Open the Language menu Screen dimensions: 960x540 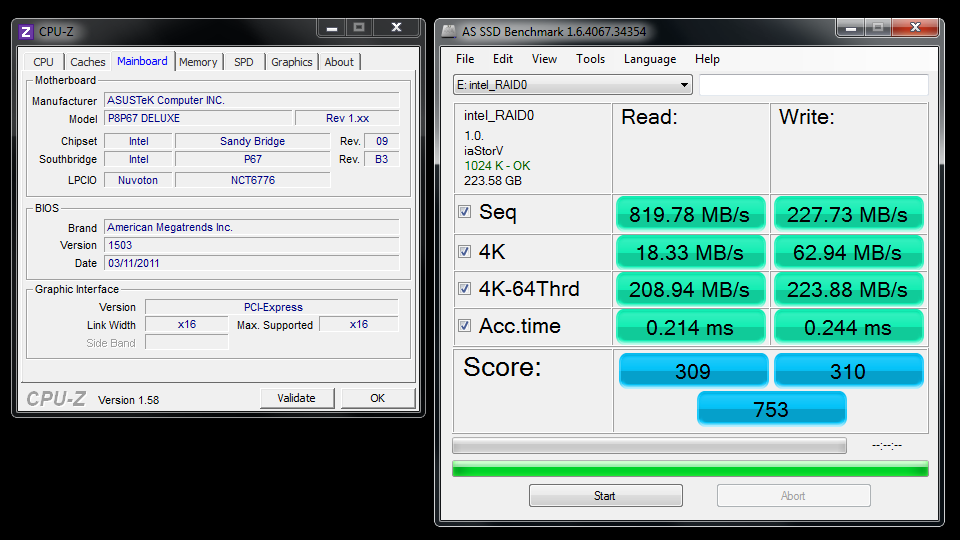point(650,59)
